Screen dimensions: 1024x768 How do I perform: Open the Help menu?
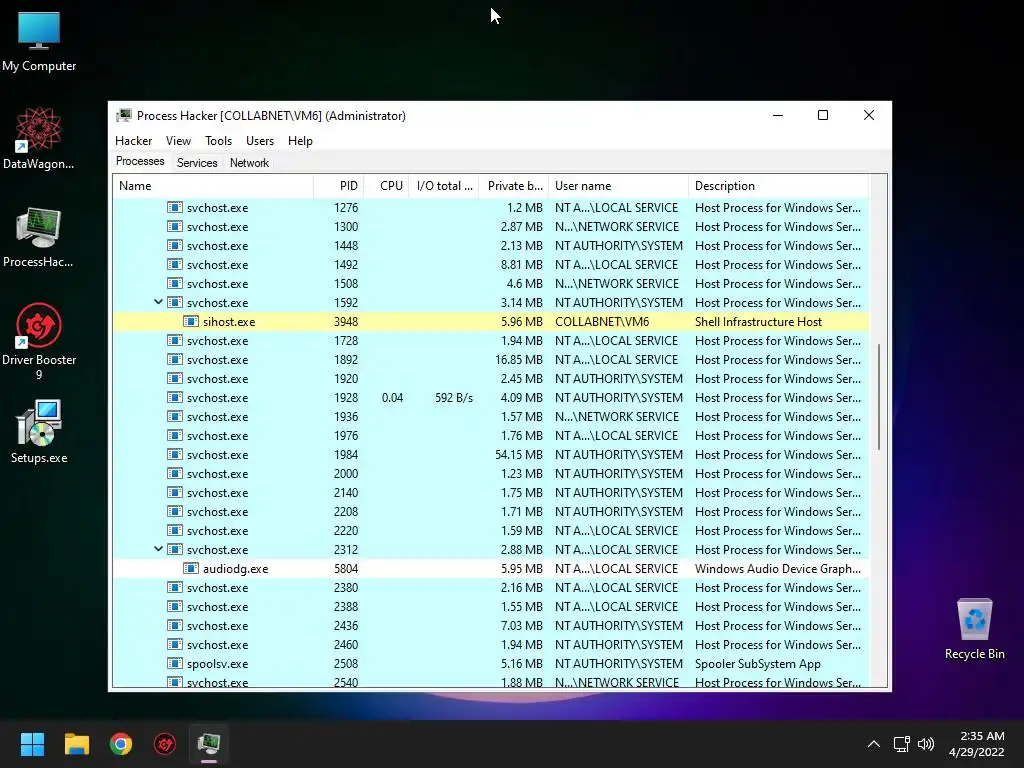point(300,140)
